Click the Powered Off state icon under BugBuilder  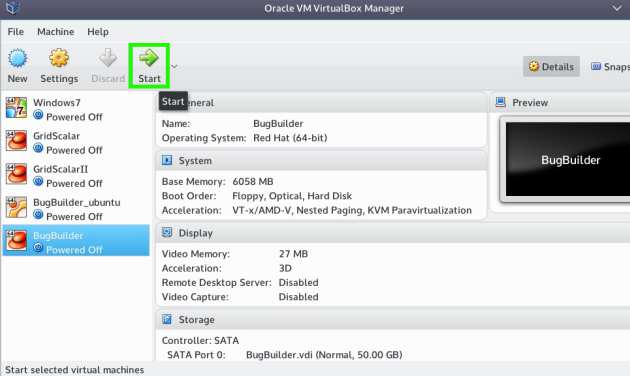point(38,248)
